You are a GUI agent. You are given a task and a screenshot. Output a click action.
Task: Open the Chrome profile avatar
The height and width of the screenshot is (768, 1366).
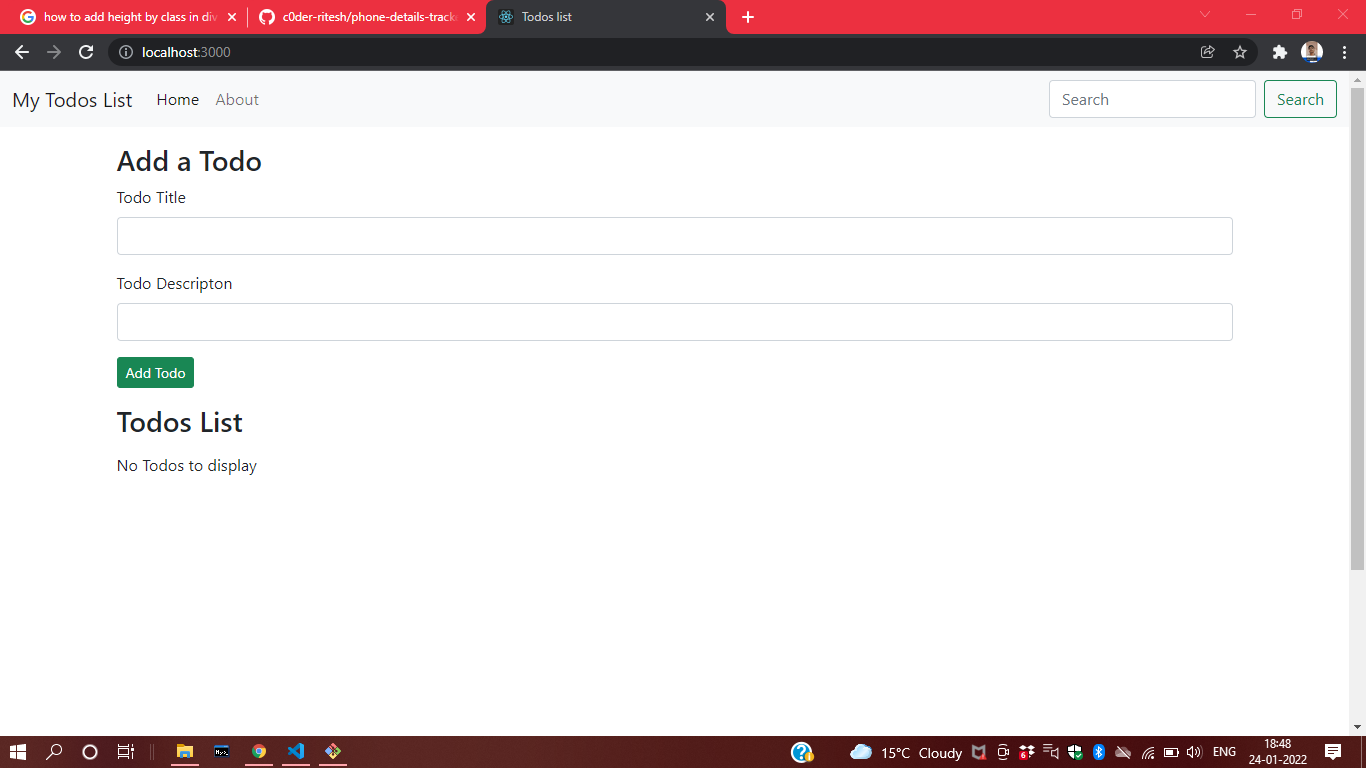(x=1312, y=52)
